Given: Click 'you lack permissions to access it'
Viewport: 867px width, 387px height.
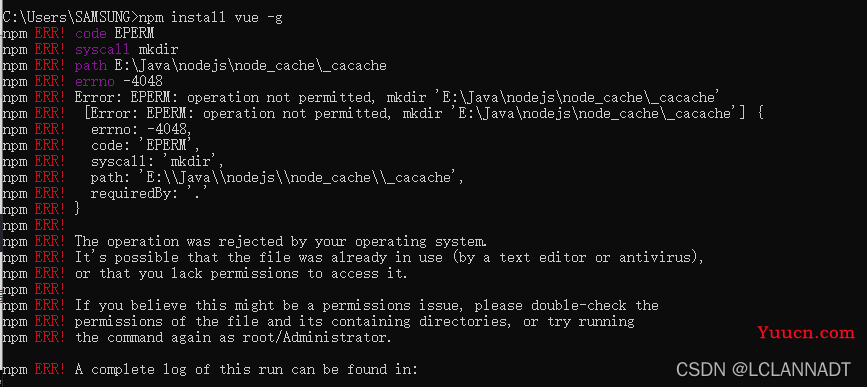Looking at the screenshot, I should pyautogui.click(x=273, y=274).
